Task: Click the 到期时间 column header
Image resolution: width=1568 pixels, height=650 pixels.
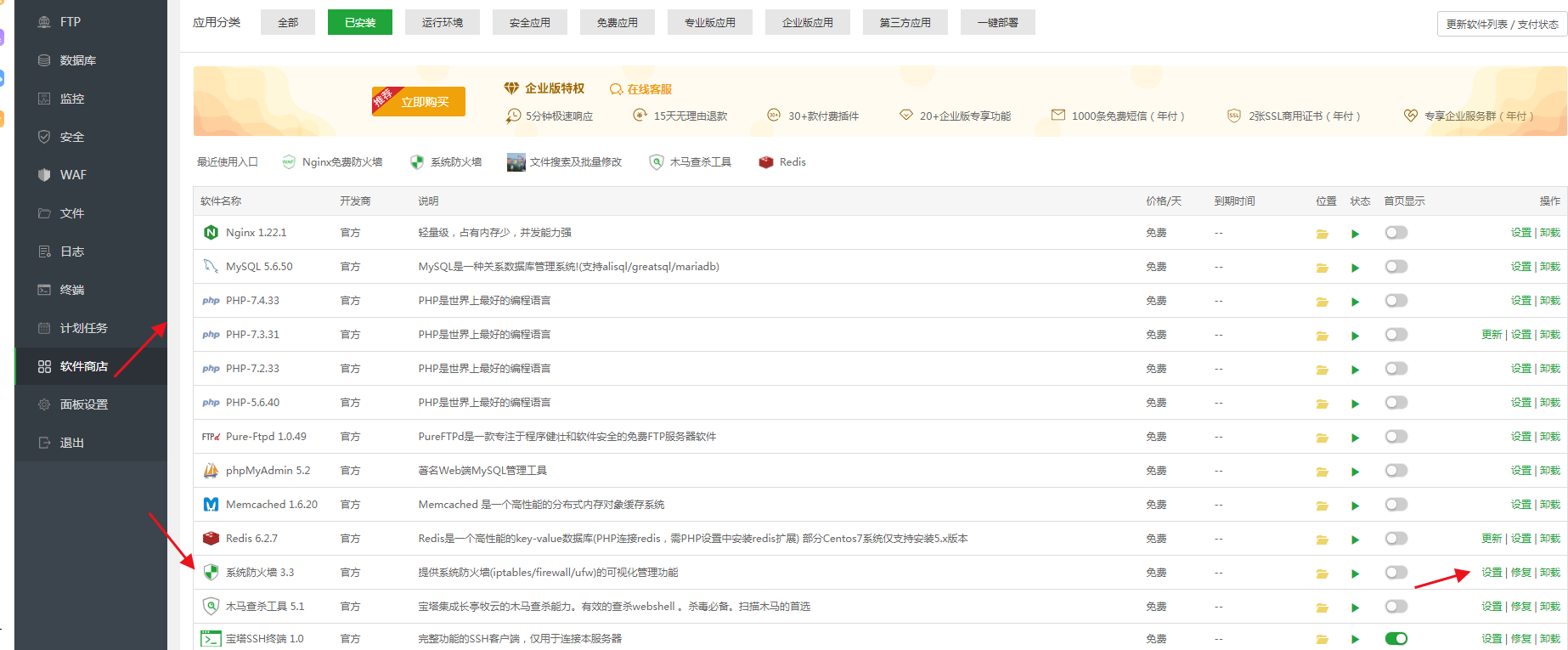Action: [1234, 201]
